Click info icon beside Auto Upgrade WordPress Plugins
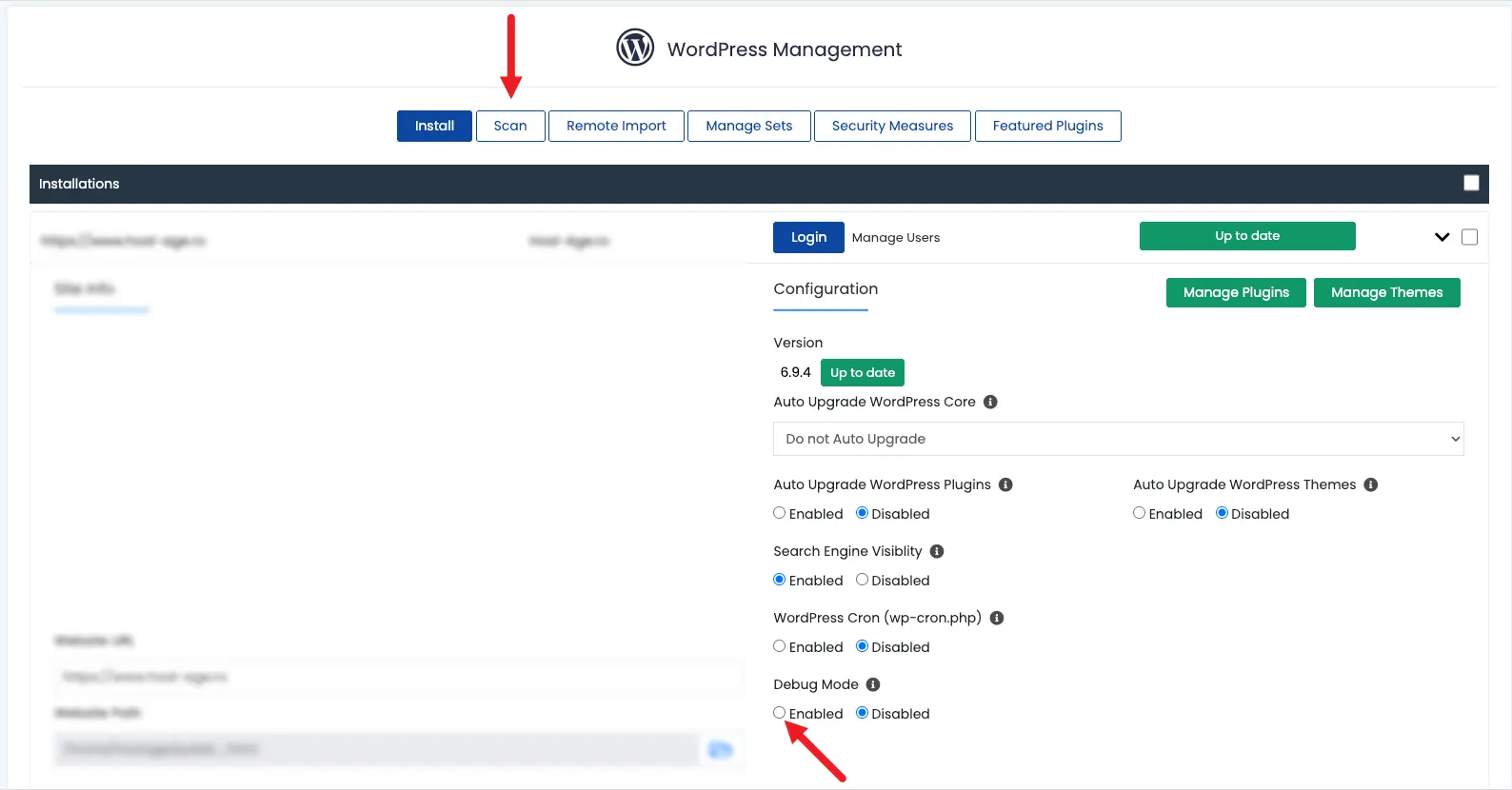 [1005, 484]
